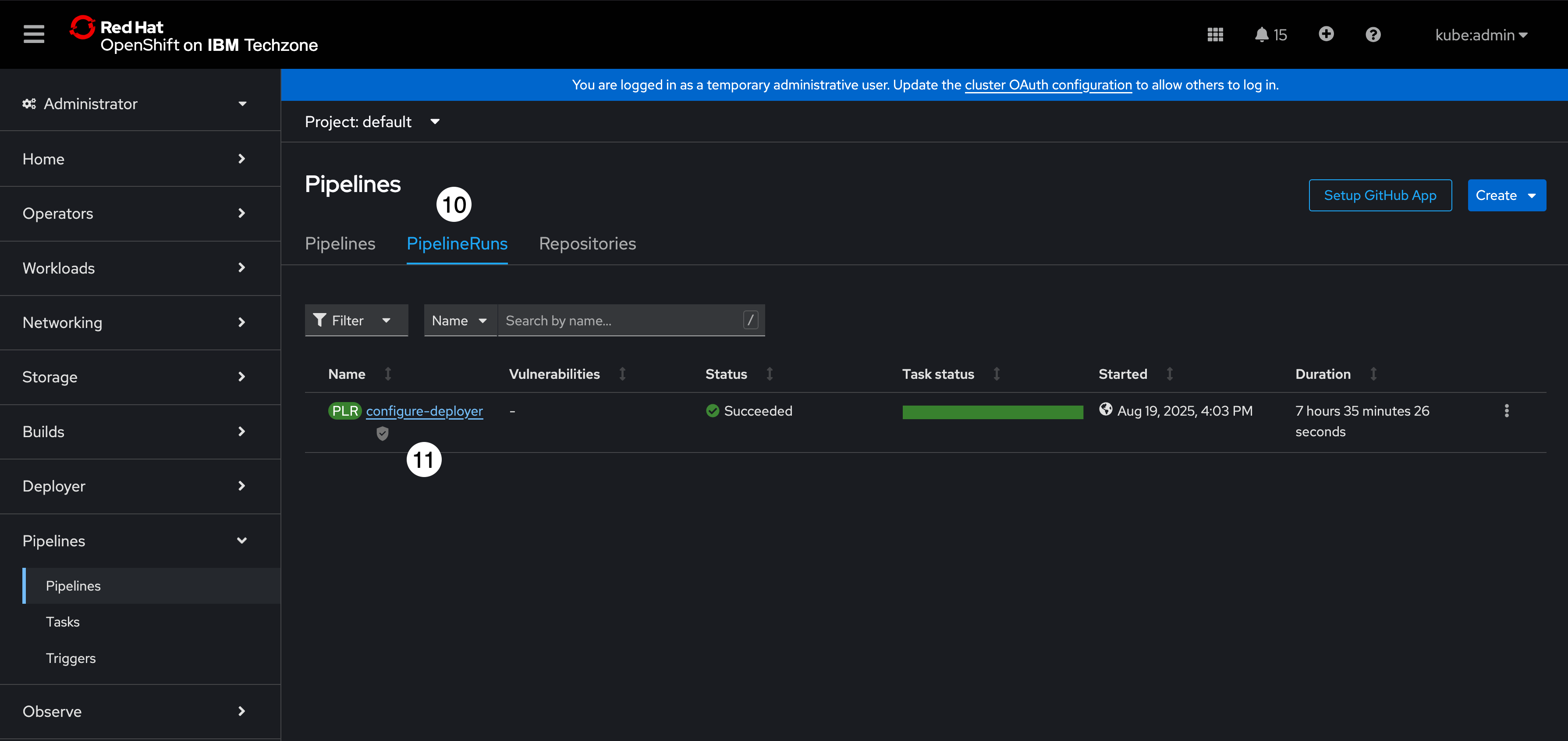Open the Name search type dropdown
The height and width of the screenshot is (741, 1568).
[x=460, y=320]
